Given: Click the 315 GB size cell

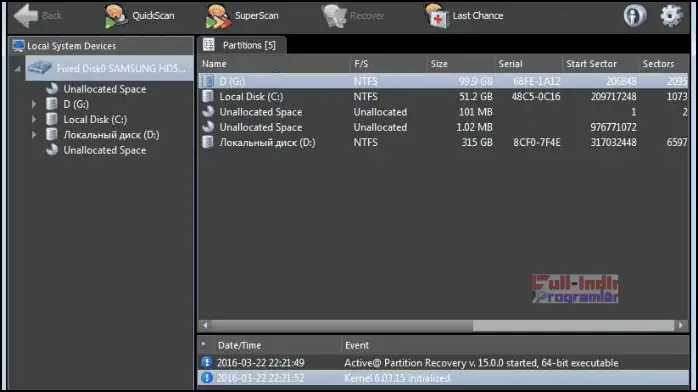Looking at the screenshot, I should (x=477, y=142).
